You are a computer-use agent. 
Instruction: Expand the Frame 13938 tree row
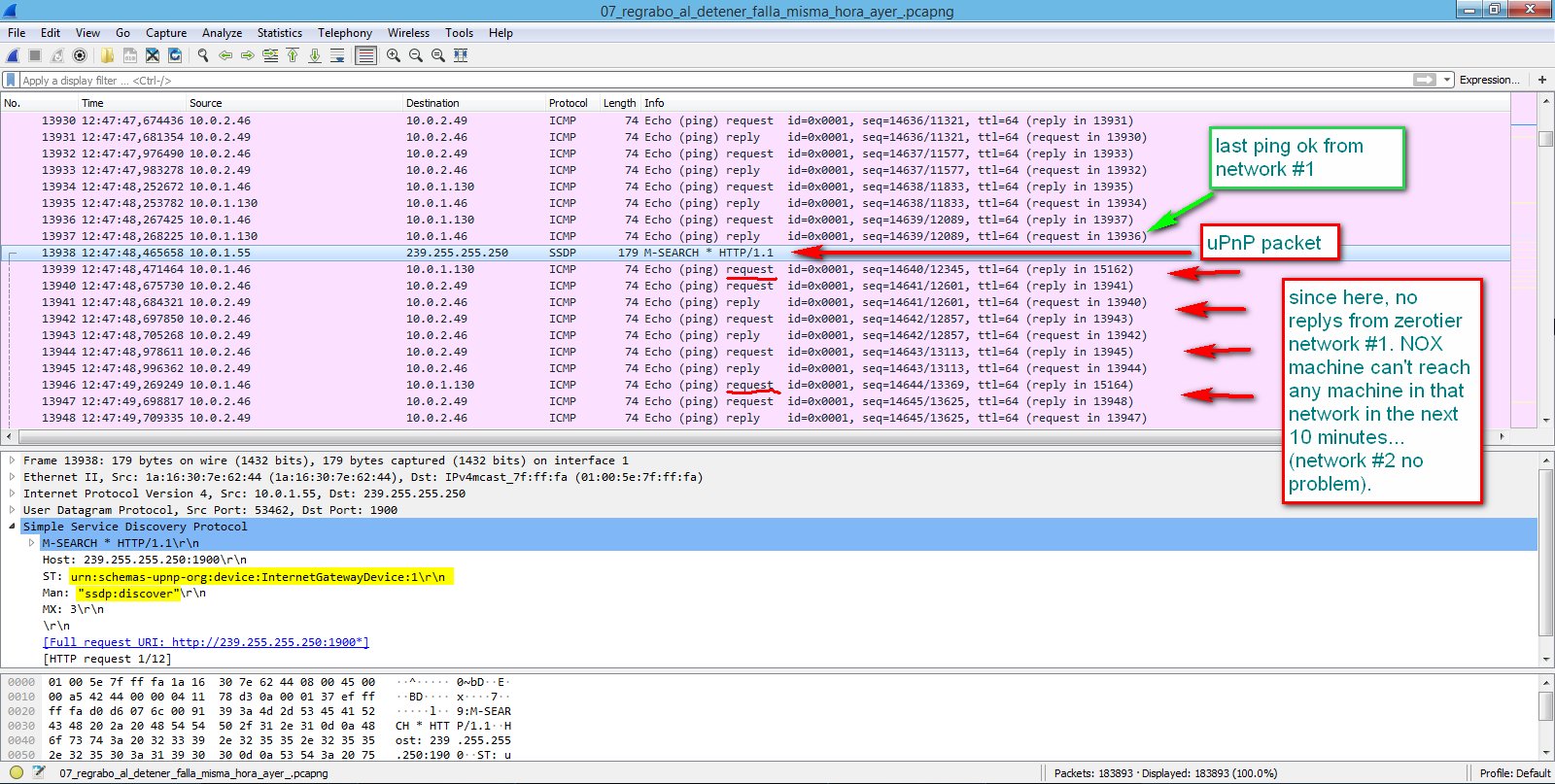(12, 460)
